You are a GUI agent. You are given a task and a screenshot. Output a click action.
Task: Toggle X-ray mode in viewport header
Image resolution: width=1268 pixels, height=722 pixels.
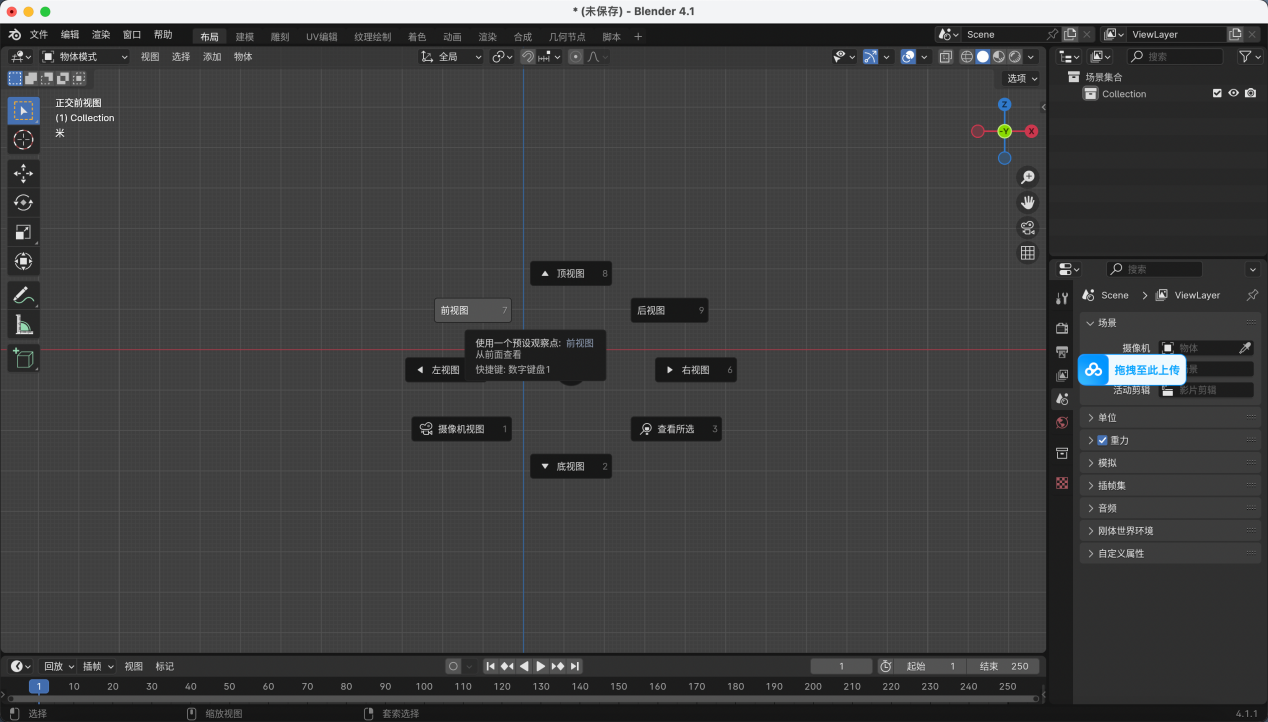tap(946, 57)
